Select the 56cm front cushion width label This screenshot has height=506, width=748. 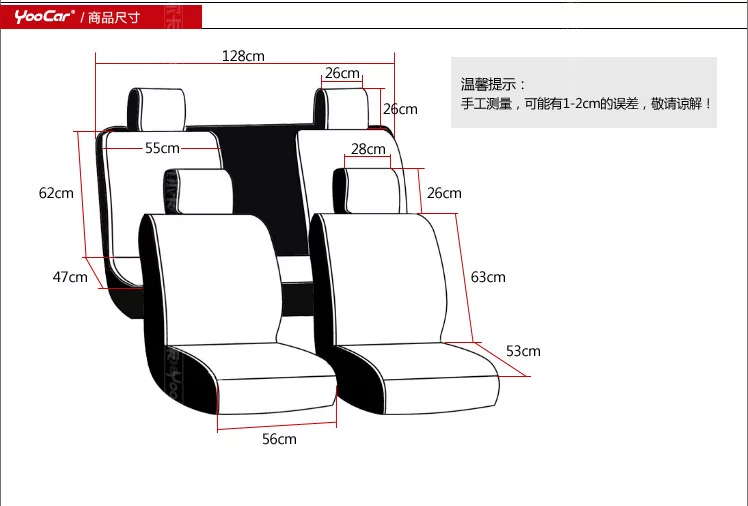coord(279,439)
